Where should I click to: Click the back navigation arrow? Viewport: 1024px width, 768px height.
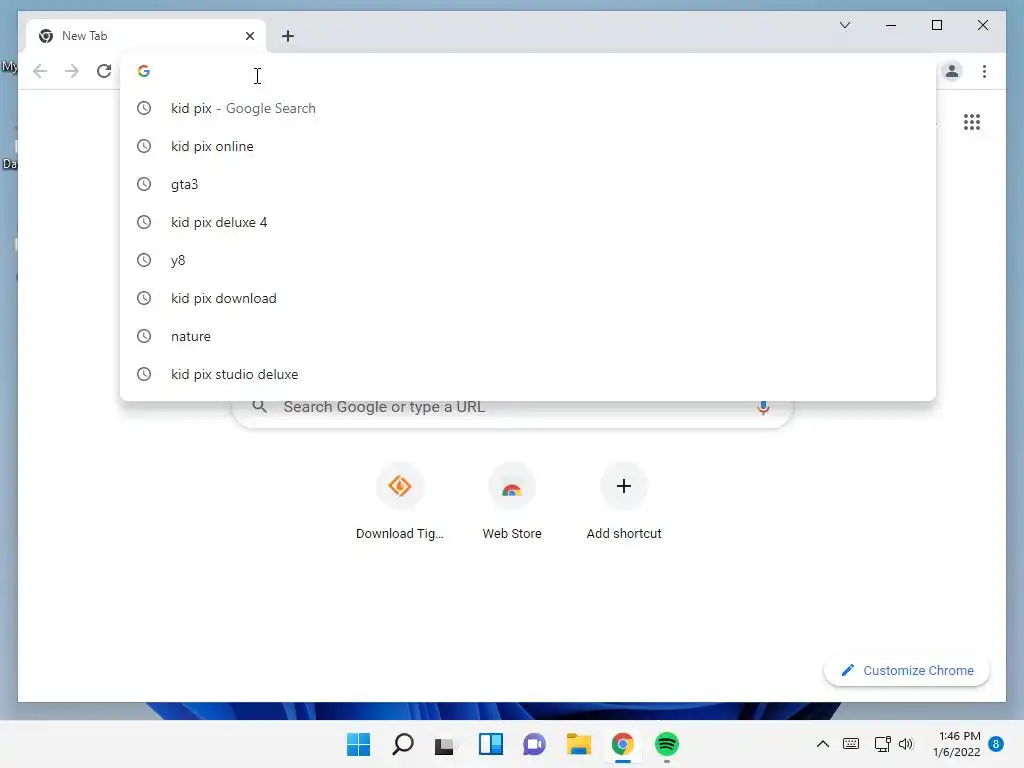(x=40, y=71)
